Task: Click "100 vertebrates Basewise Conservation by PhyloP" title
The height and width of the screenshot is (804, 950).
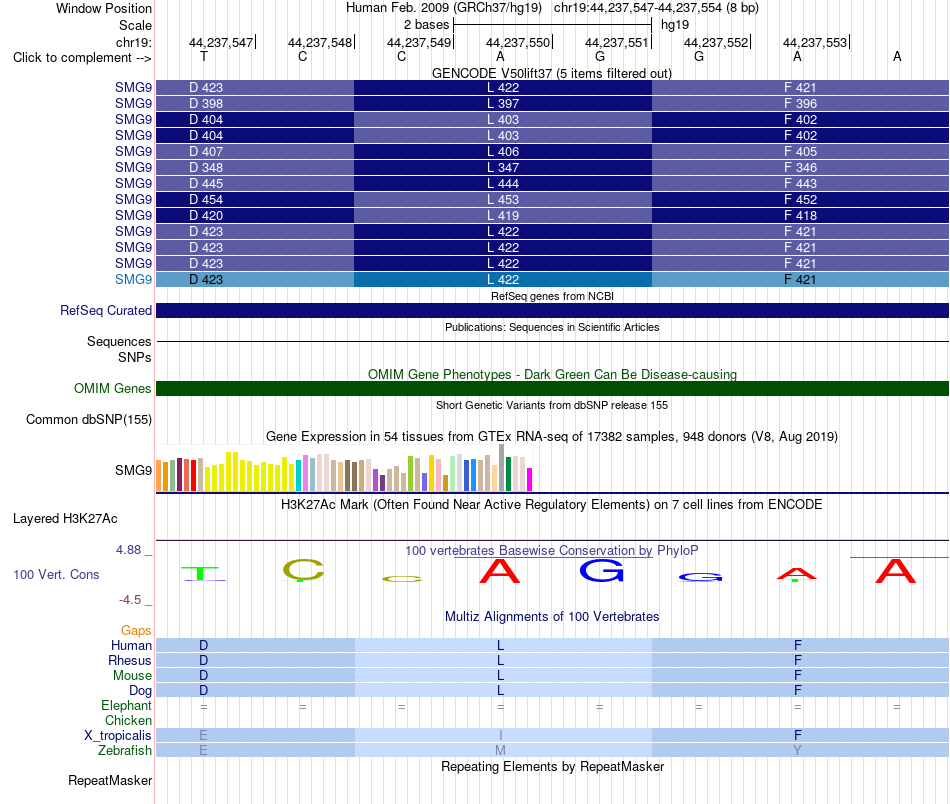Action: (x=551, y=550)
